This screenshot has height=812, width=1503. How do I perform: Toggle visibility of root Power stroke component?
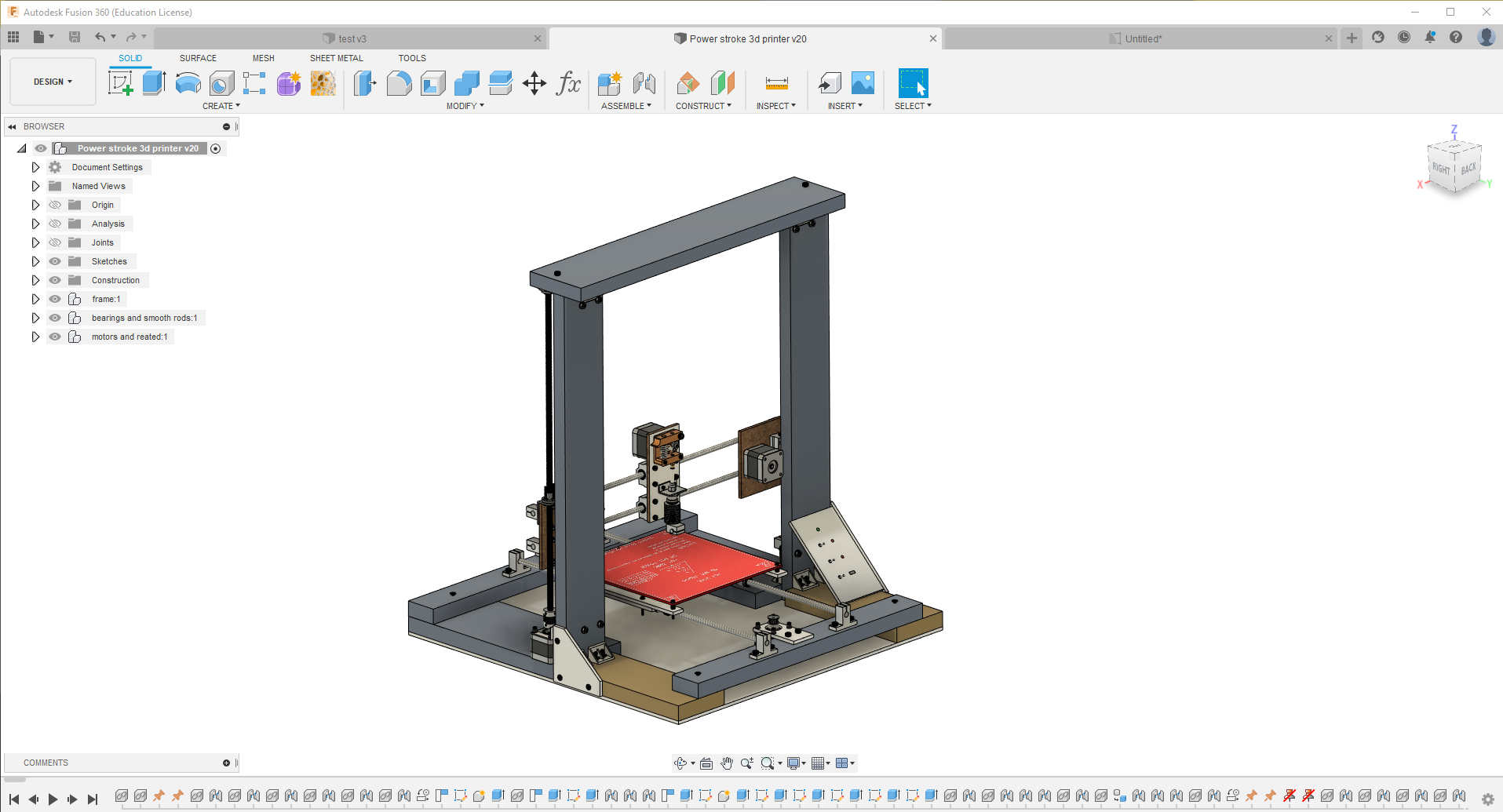pos(41,148)
